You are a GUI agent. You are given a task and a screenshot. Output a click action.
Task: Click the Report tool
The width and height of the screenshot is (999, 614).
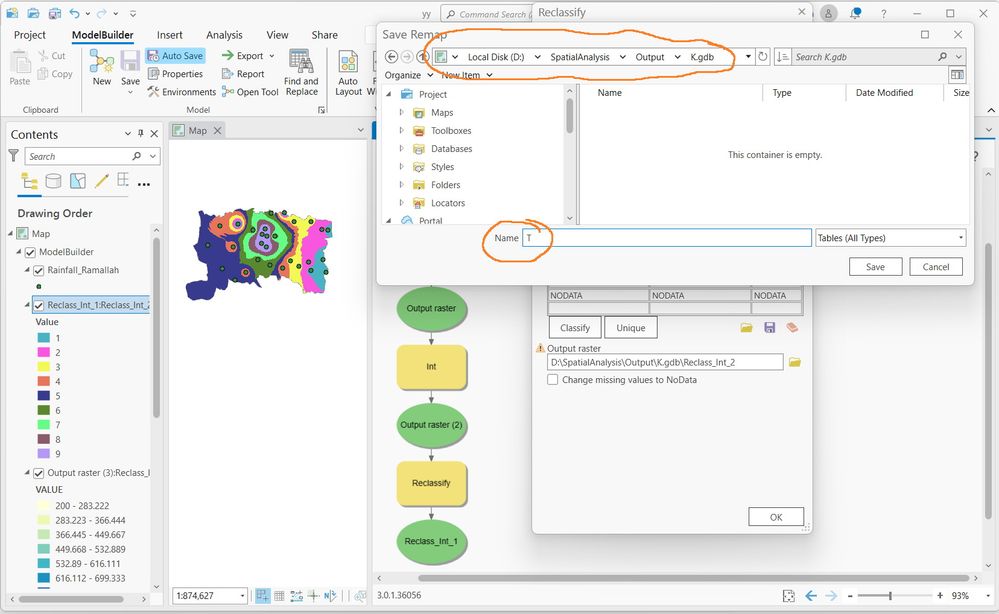pyautogui.click(x=243, y=74)
